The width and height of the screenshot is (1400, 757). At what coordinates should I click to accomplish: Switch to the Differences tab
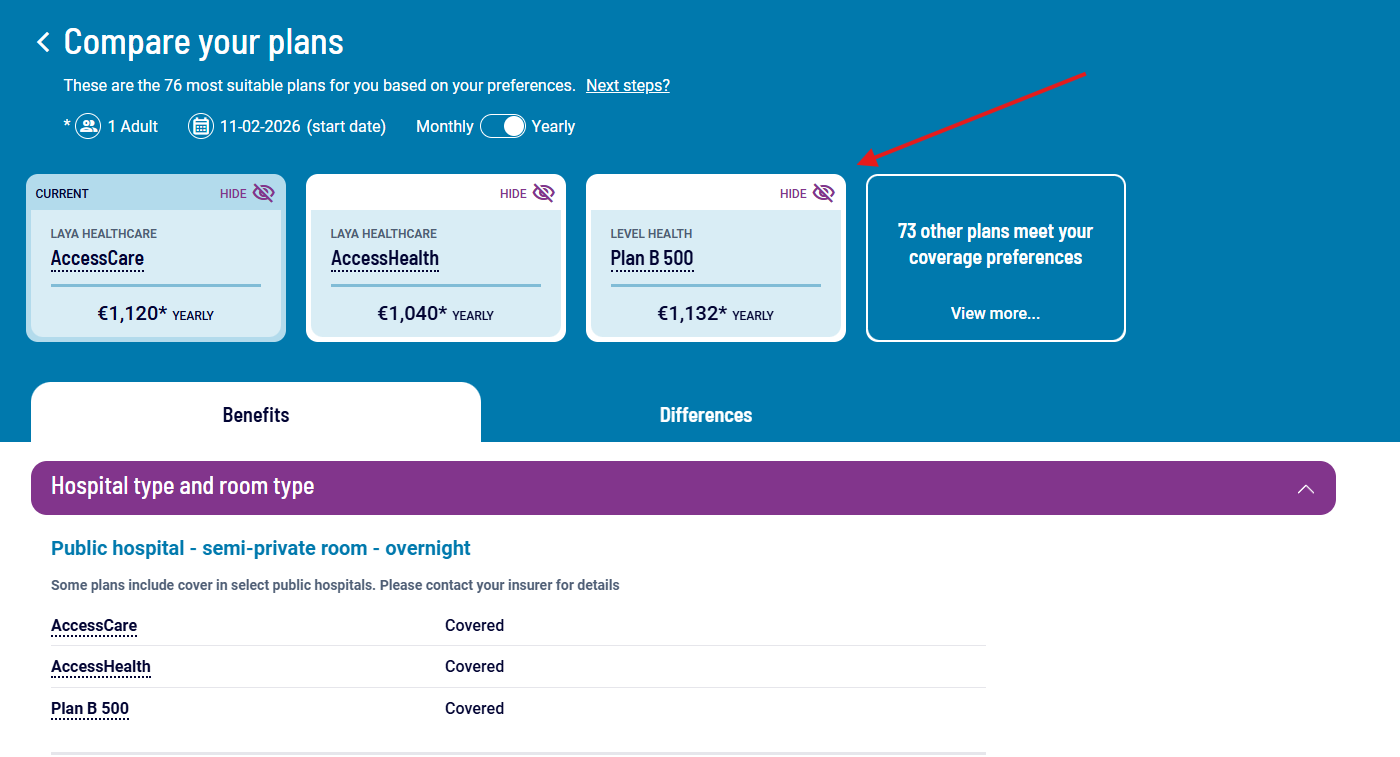[705, 414]
